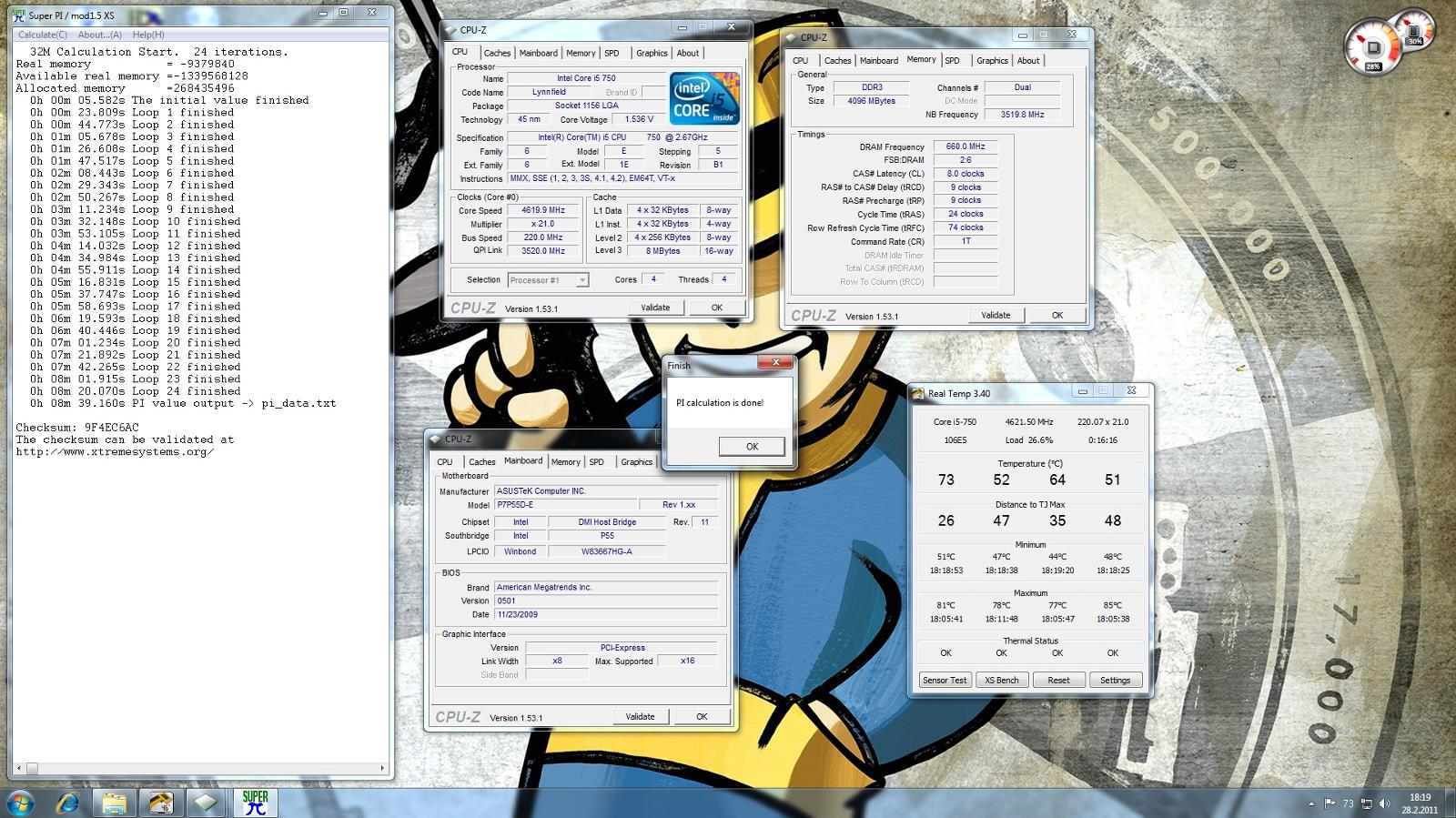
Task: Select CPU tab in Mainboard CPU-Z window
Action: click(x=444, y=462)
